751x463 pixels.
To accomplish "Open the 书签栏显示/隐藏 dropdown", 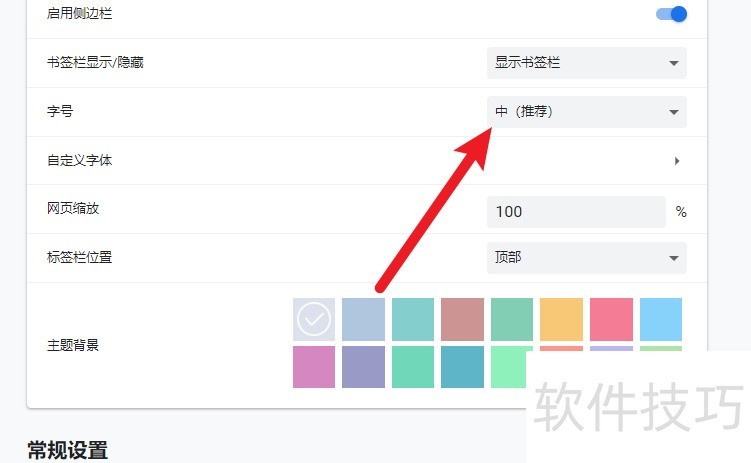I will (586, 63).
